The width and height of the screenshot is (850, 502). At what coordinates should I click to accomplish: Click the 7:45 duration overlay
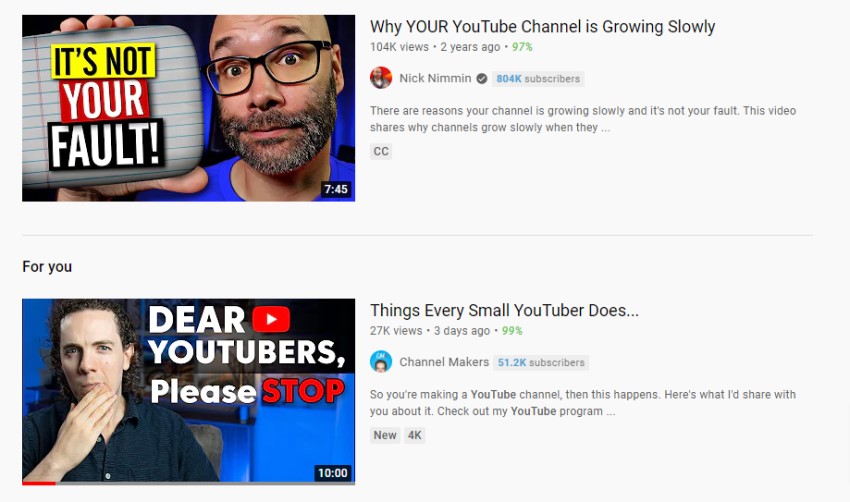pos(336,189)
